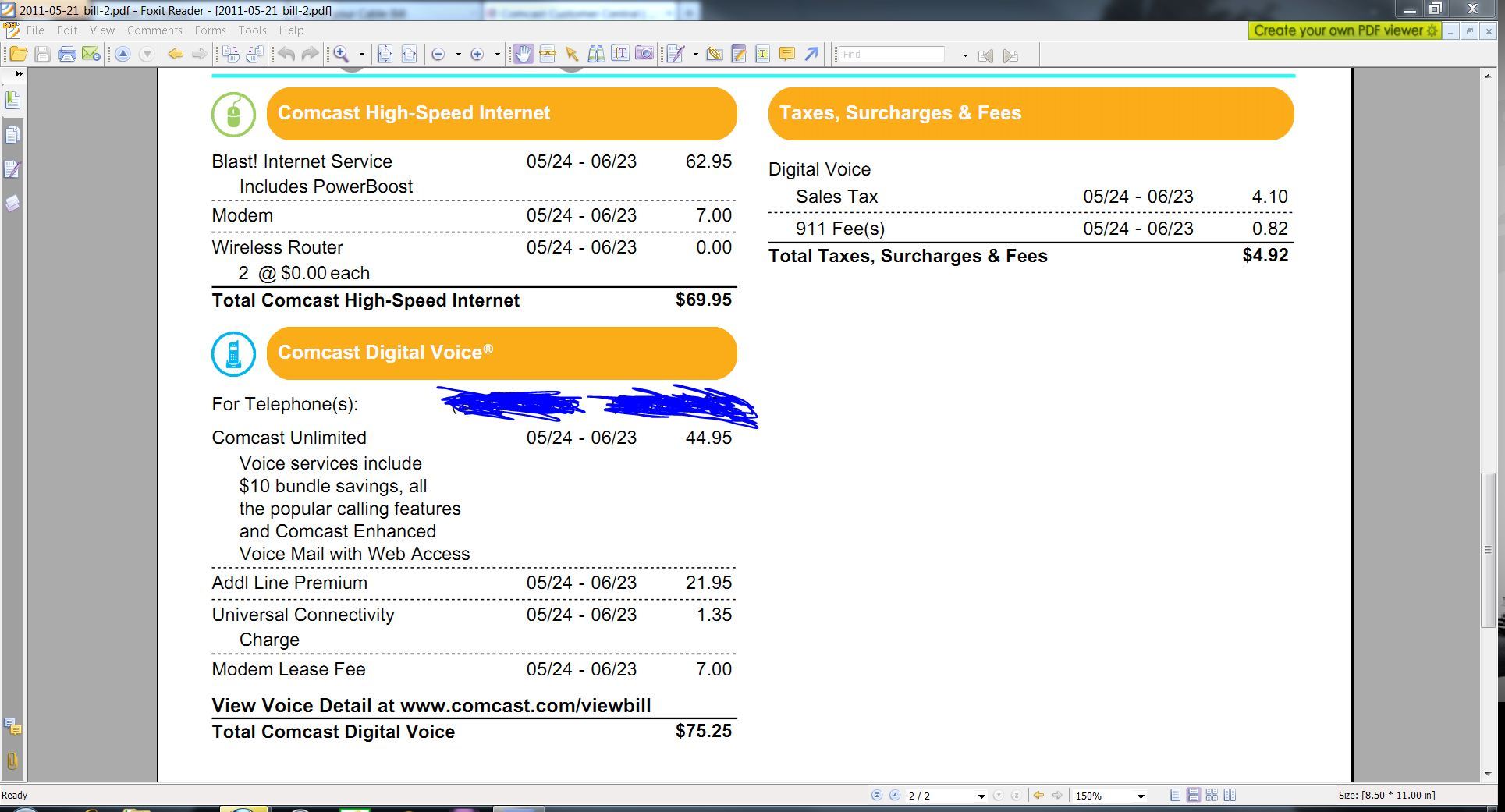Open the Find options dropdown arrow
The width and height of the screenshot is (1505, 812).
coord(965,55)
